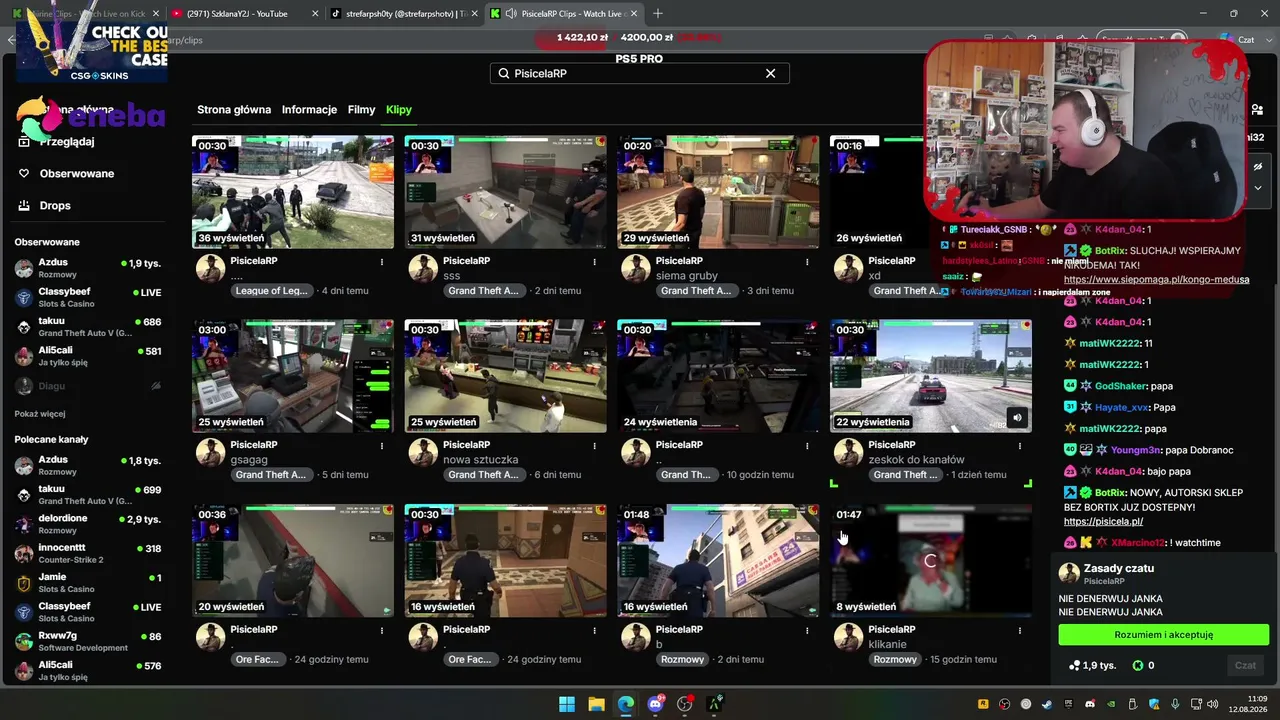
Task: Open the takuu channel under Obserwowane
Action: click(x=88, y=327)
